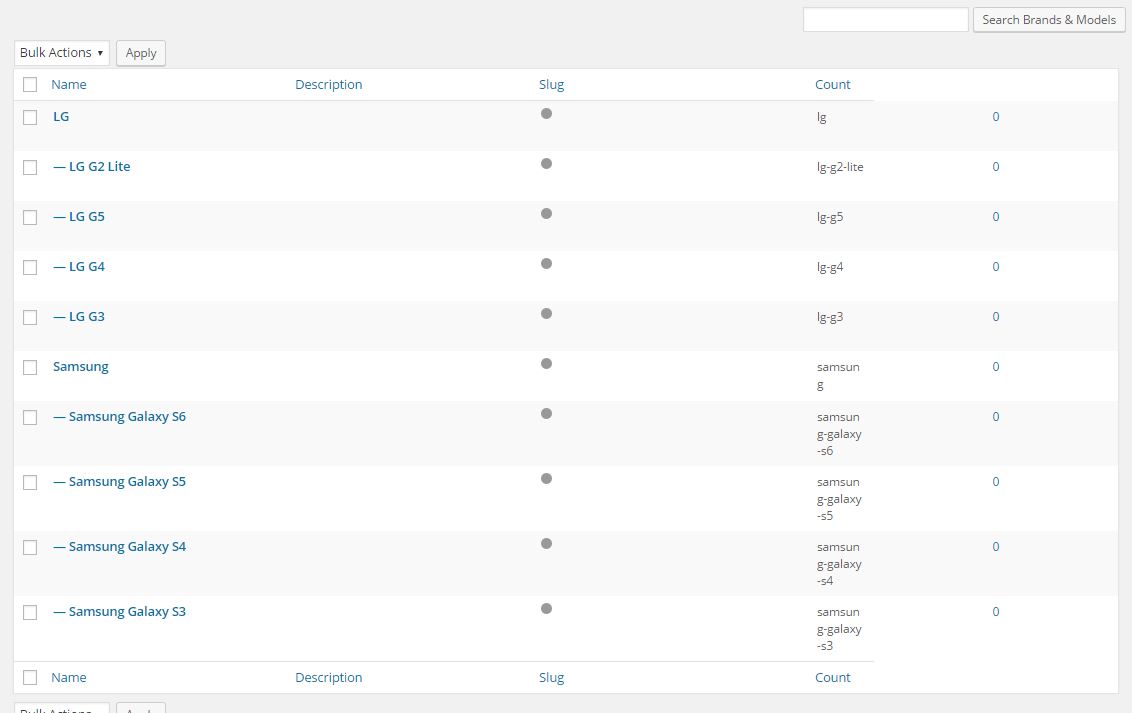This screenshot has width=1132, height=713.
Task: Open the LG G5 model link
Action: pyautogui.click(x=79, y=216)
